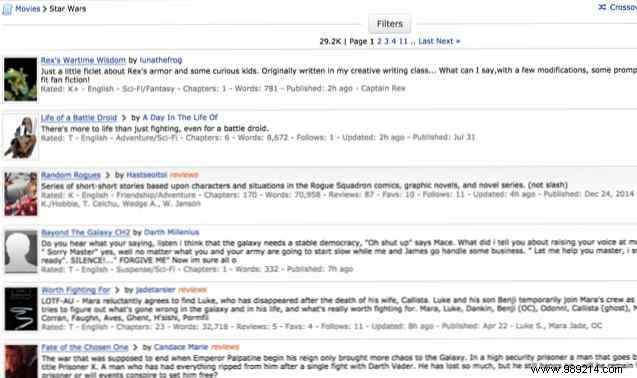This screenshot has height=378, width=637.
Task: Click the Star Wars breadcrumb text
Action: [67, 9]
